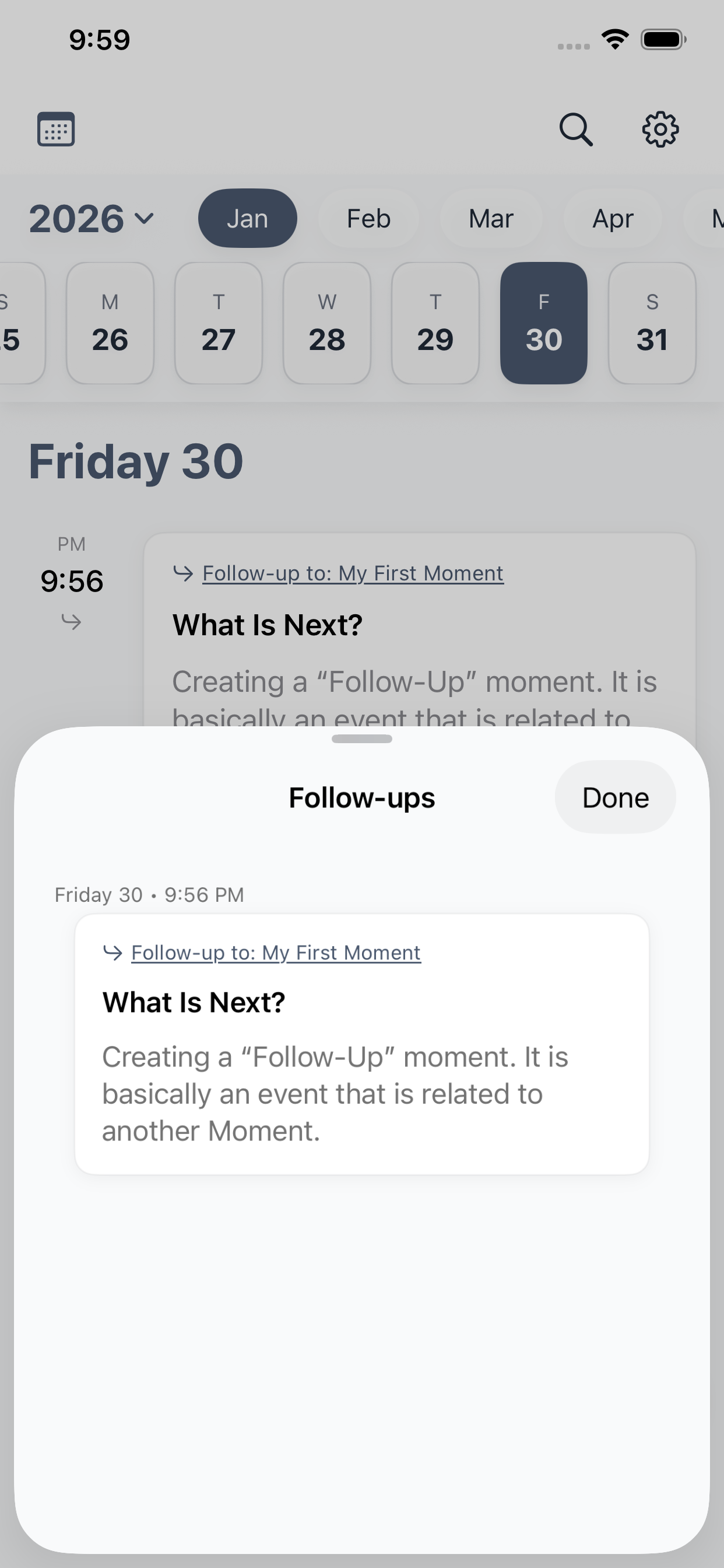The image size is (724, 1568).
Task: Select the Jan month pill
Action: click(x=248, y=219)
